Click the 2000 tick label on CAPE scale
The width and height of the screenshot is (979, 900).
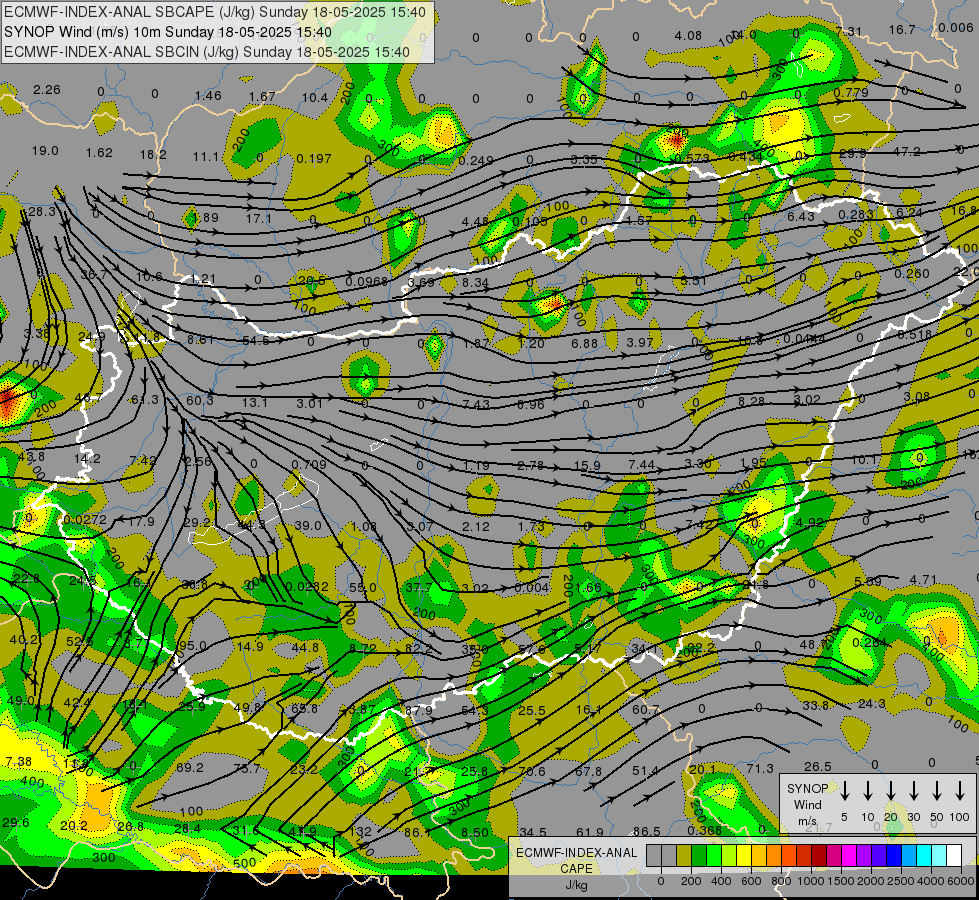click(x=871, y=881)
